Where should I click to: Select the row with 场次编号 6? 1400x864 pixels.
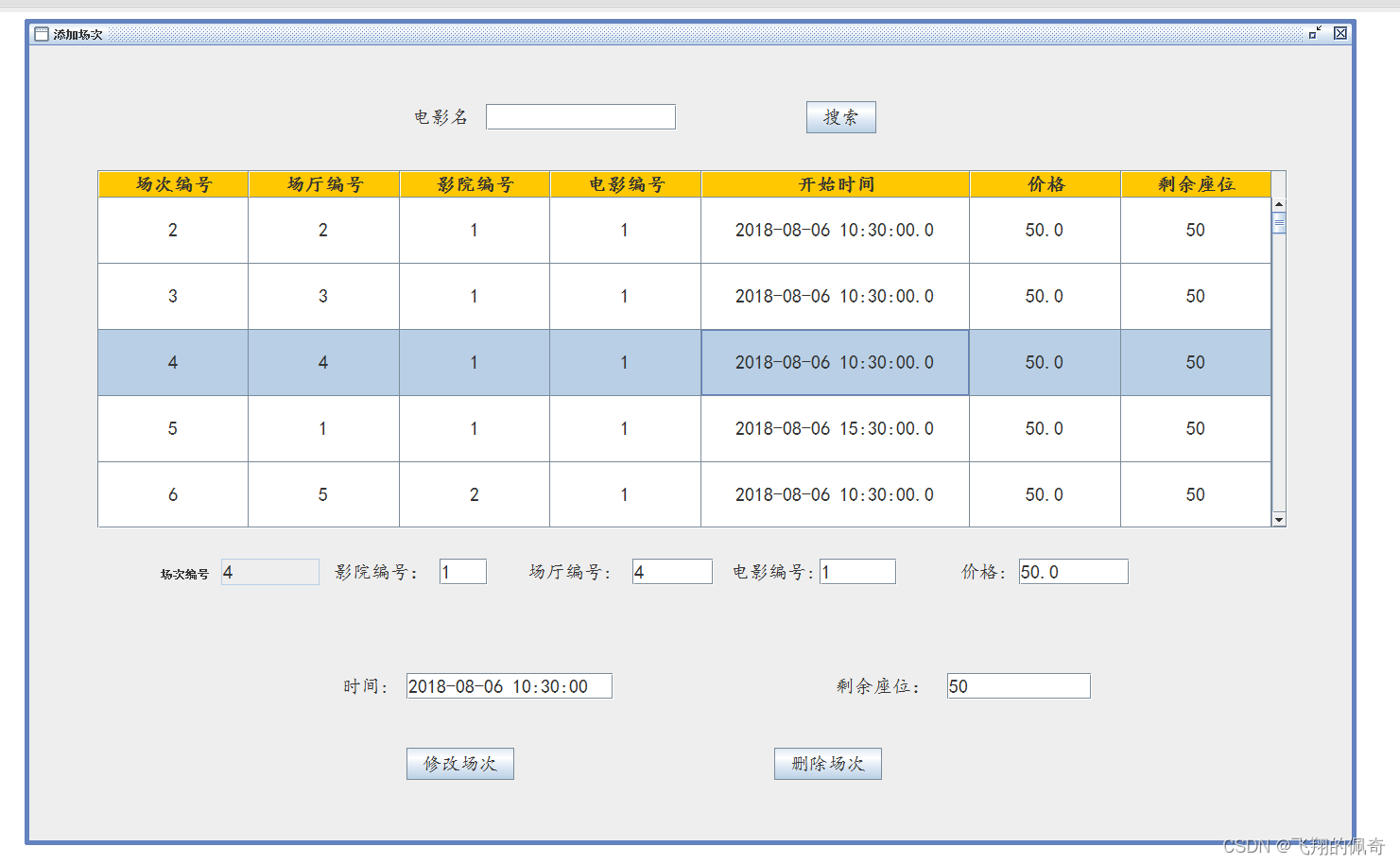click(x=684, y=494)
